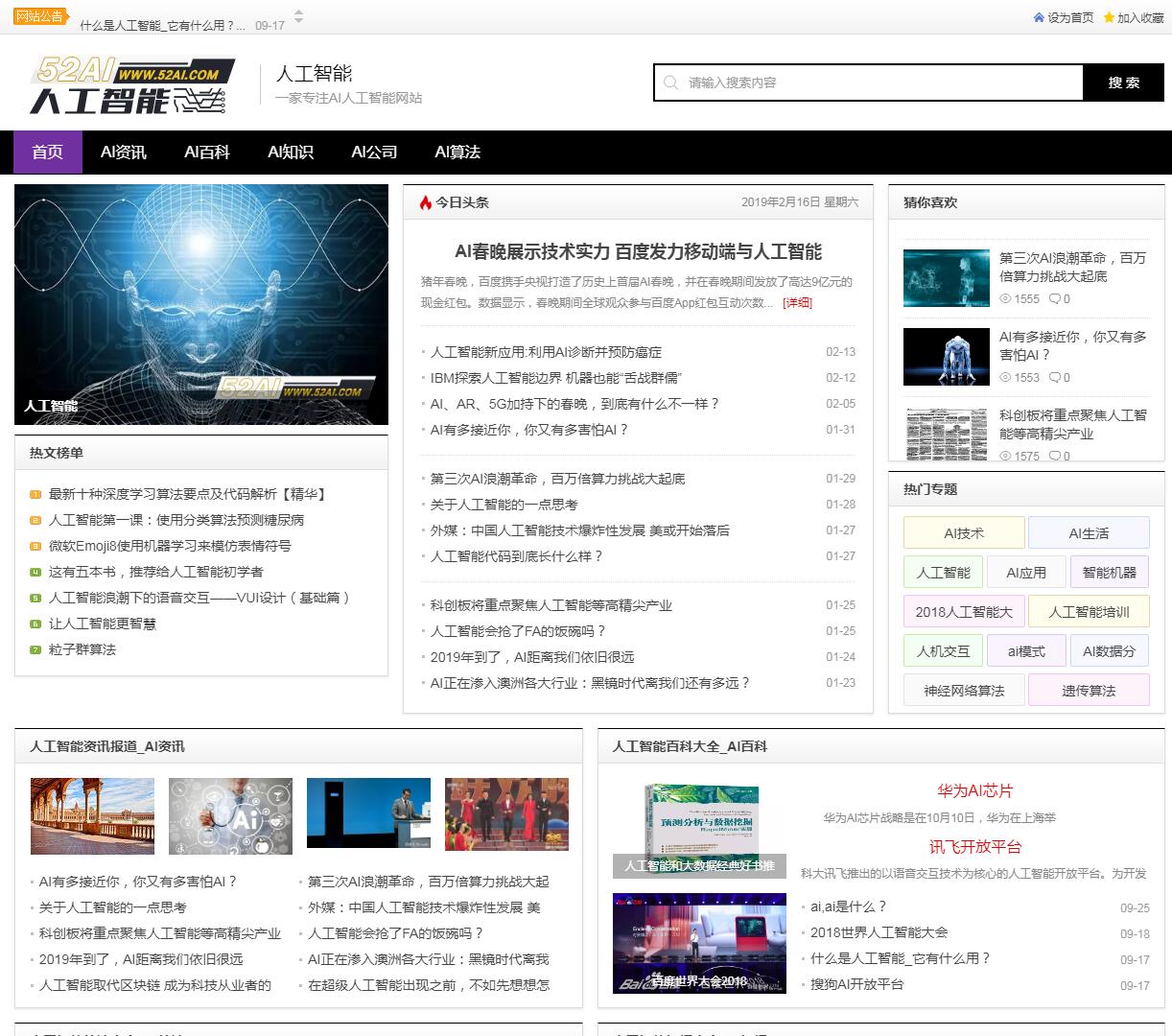Click the announcement scroll down arrow

[x=298, y=21]
